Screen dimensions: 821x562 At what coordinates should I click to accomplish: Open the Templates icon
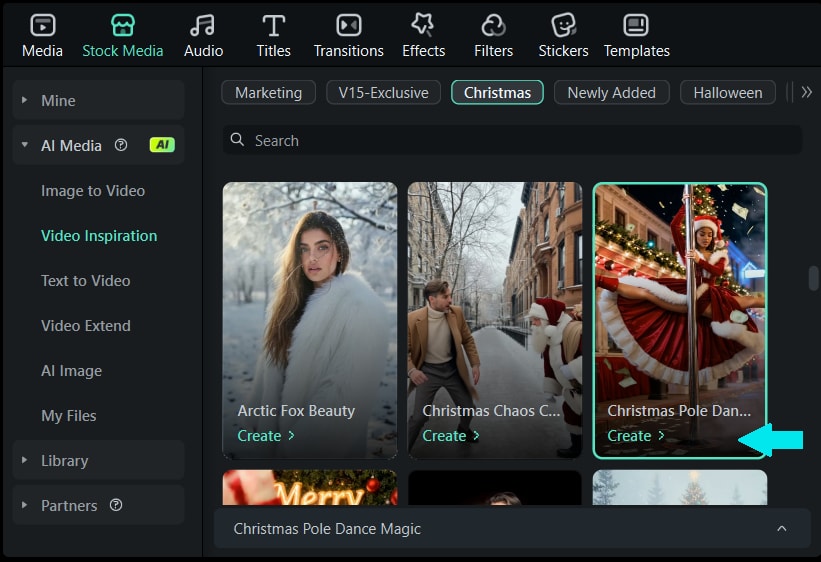(x=636, y=25)
